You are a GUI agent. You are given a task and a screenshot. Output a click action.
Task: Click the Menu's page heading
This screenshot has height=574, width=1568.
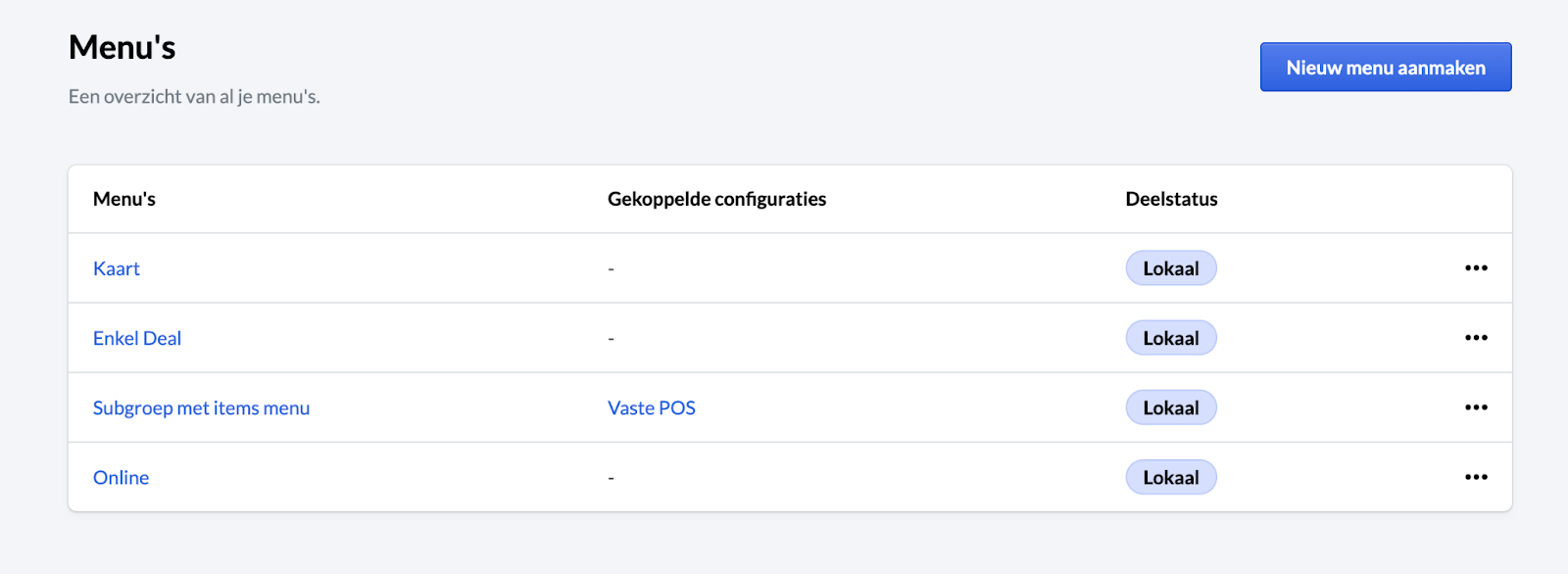pyautogui.click(x=122, y=47)
